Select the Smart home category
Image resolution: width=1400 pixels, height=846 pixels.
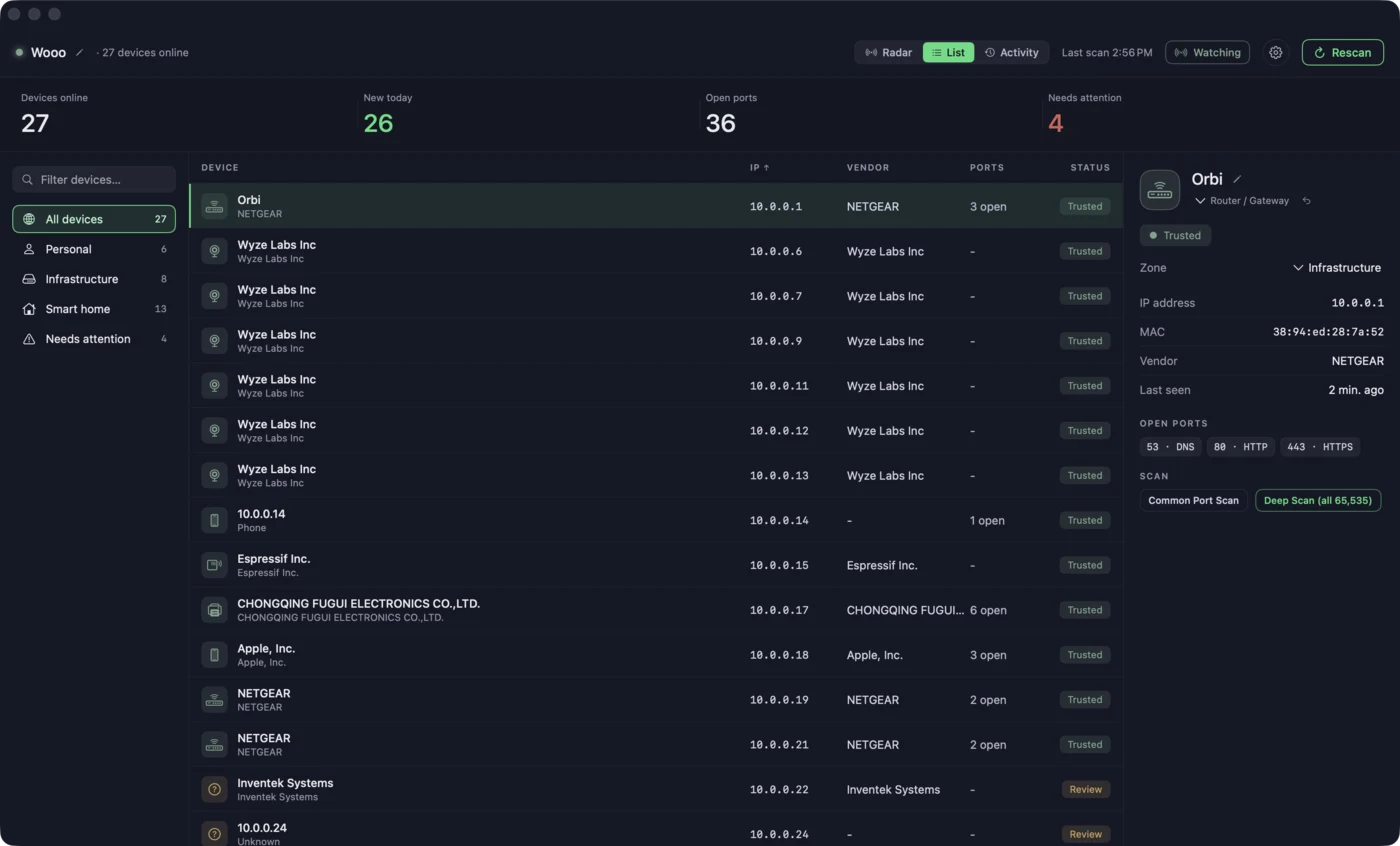coord(94,309)
